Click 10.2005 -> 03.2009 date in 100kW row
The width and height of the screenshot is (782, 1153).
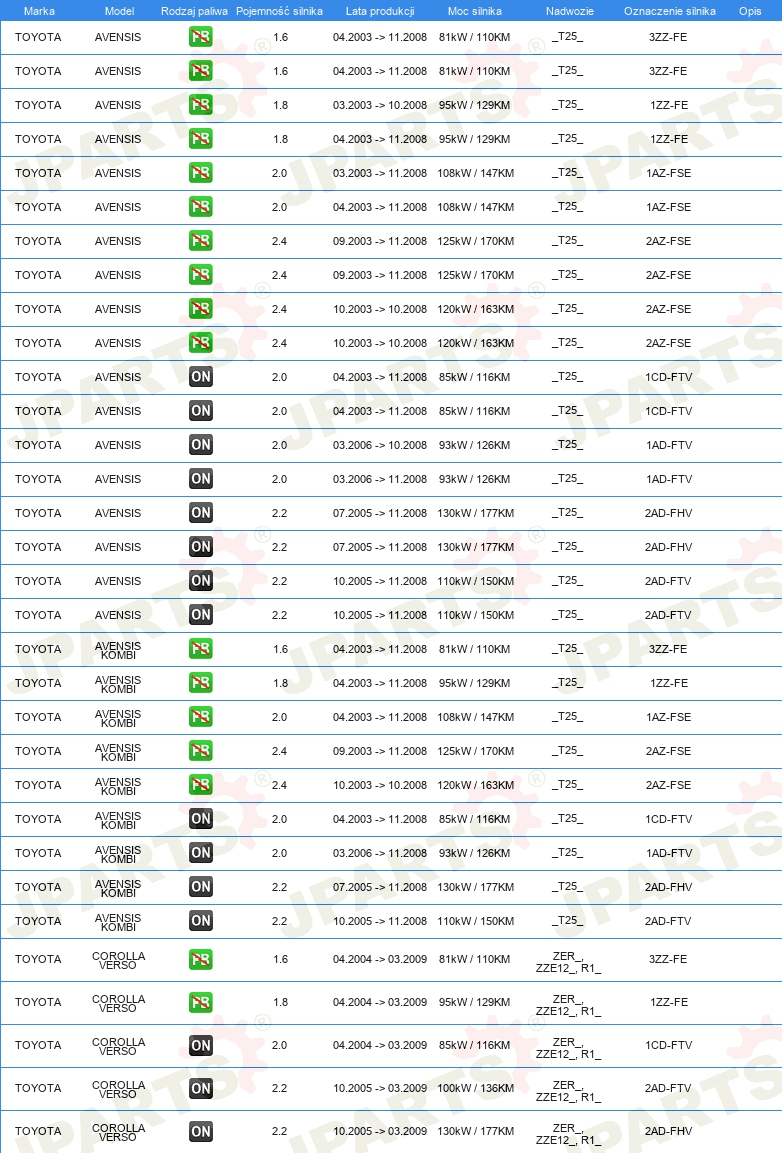pos(380,1088)
